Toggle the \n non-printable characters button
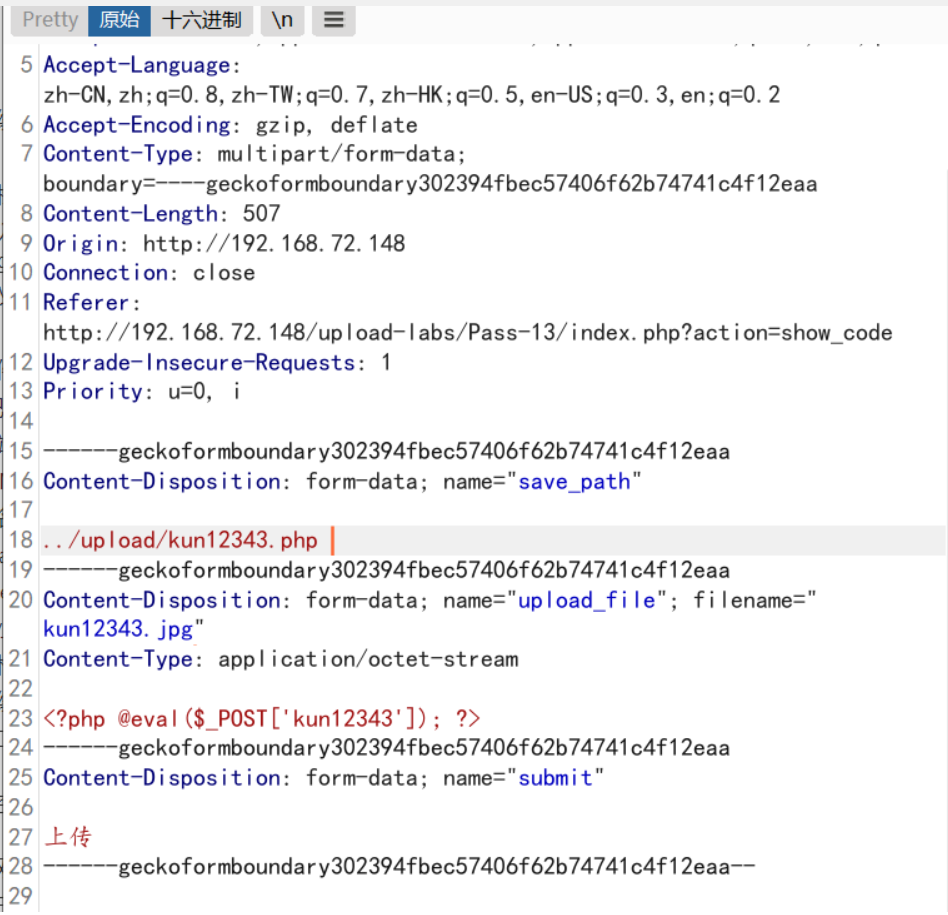 coord(282,20)
